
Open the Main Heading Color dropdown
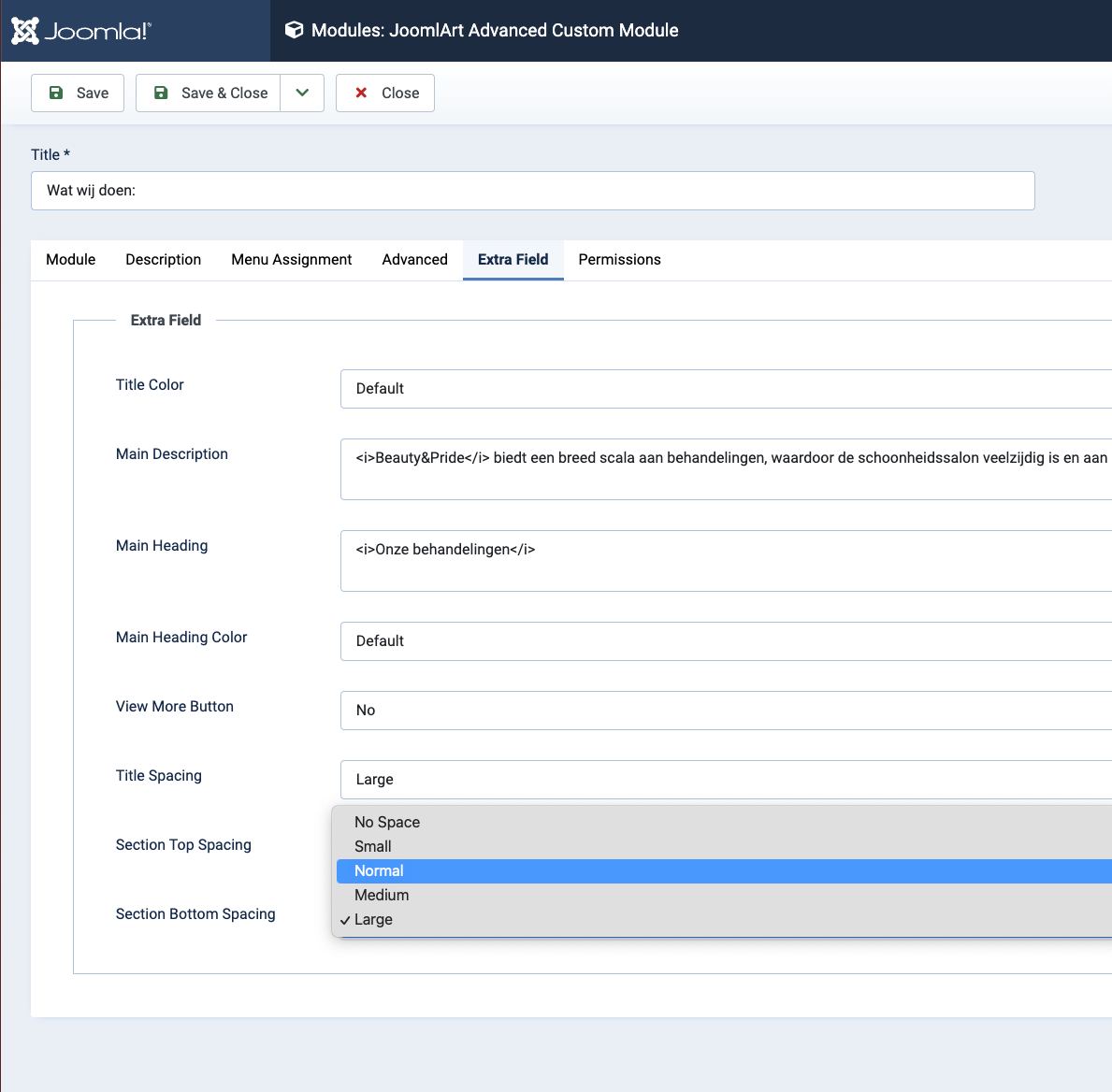725,641
